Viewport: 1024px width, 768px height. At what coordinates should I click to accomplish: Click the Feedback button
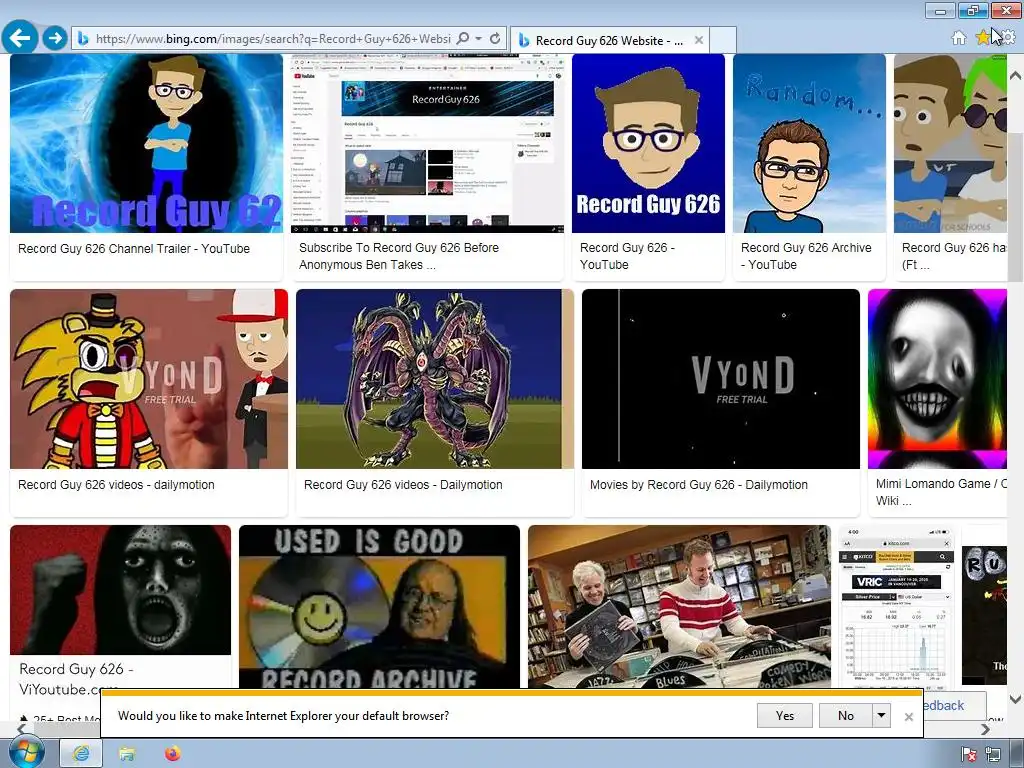(953, 705)
